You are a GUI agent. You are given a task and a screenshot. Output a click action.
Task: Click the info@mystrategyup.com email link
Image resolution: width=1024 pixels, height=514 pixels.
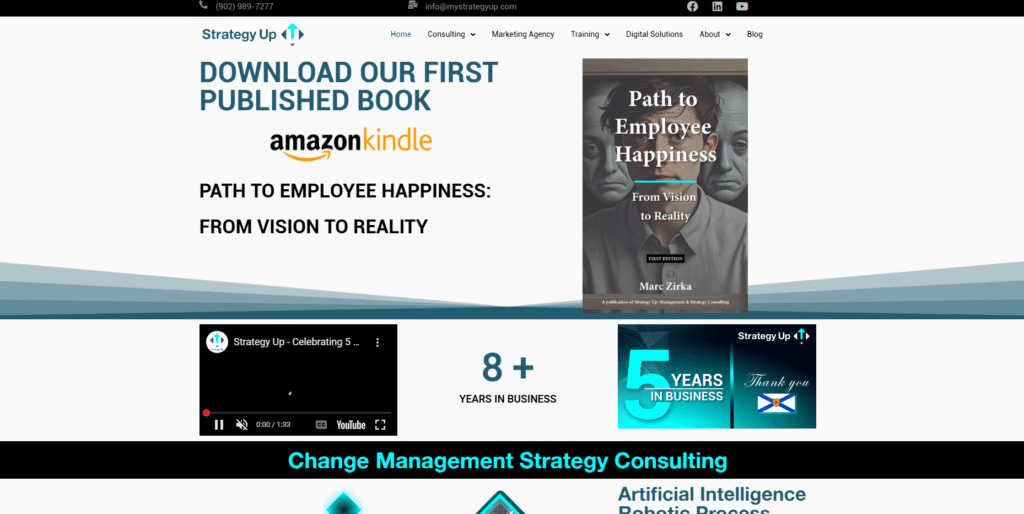click(x=470, y=6)
